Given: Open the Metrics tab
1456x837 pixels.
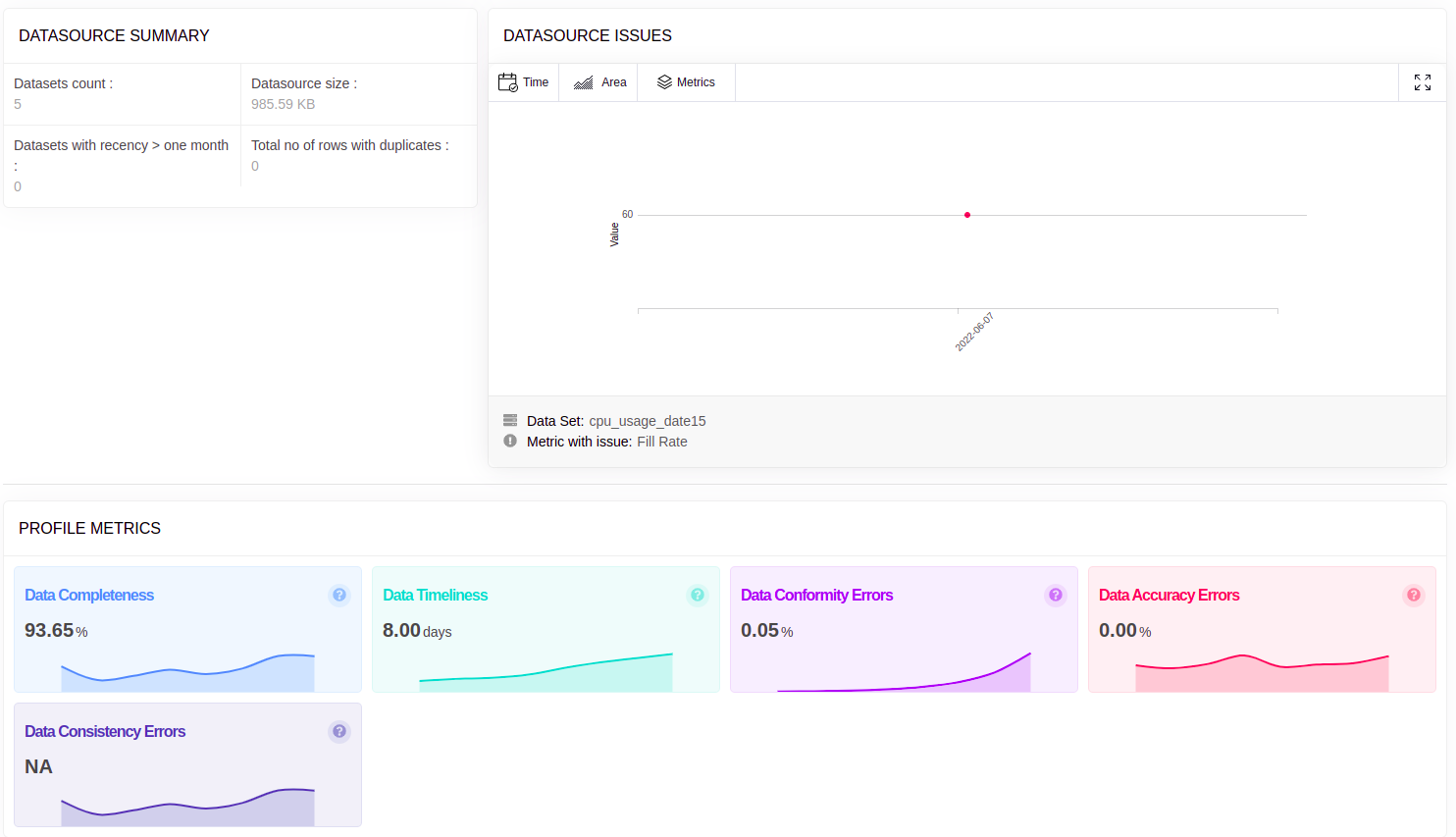Looking at the screenshot, I should tap(694, 81).
